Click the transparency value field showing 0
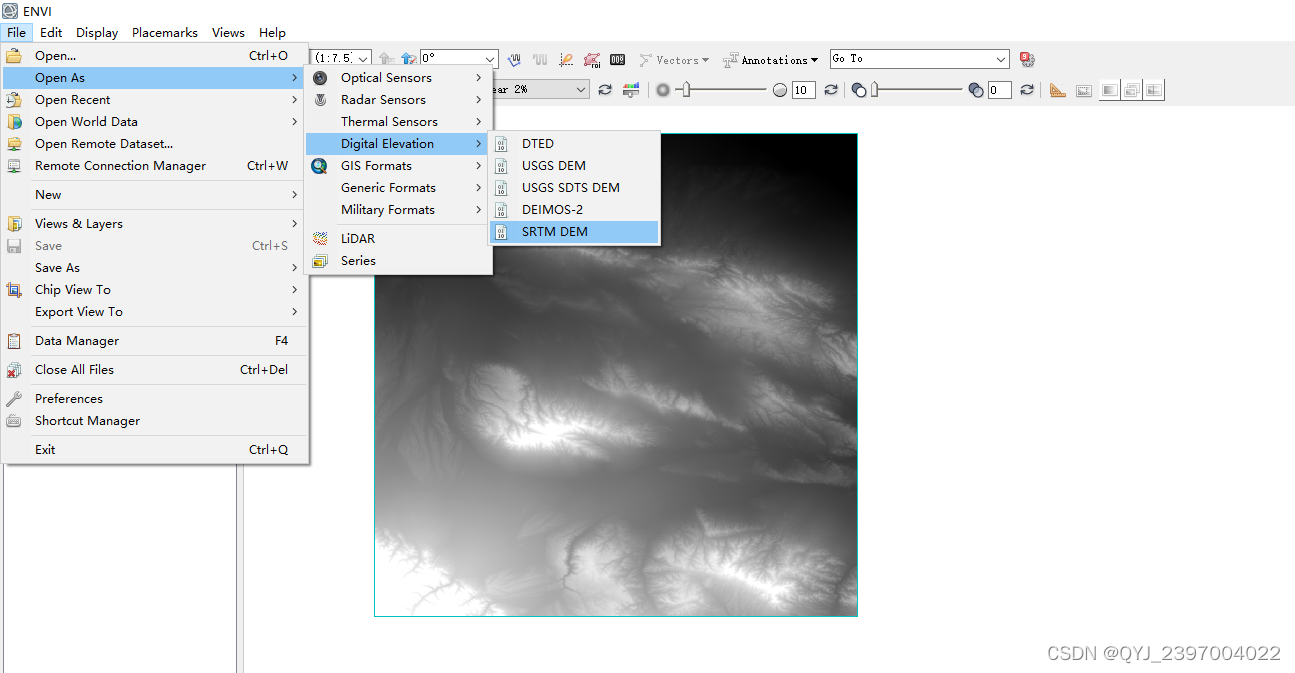1295x673 pixels. 1000,90
